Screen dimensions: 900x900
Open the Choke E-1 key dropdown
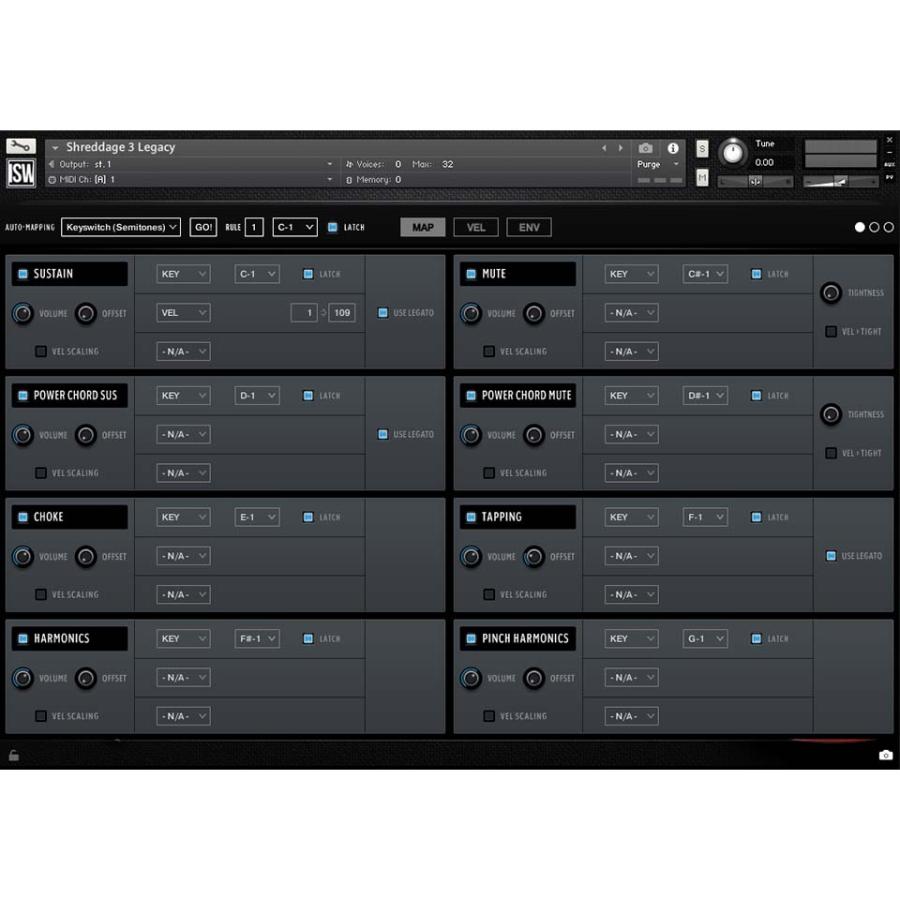click(x=257, y=517)
